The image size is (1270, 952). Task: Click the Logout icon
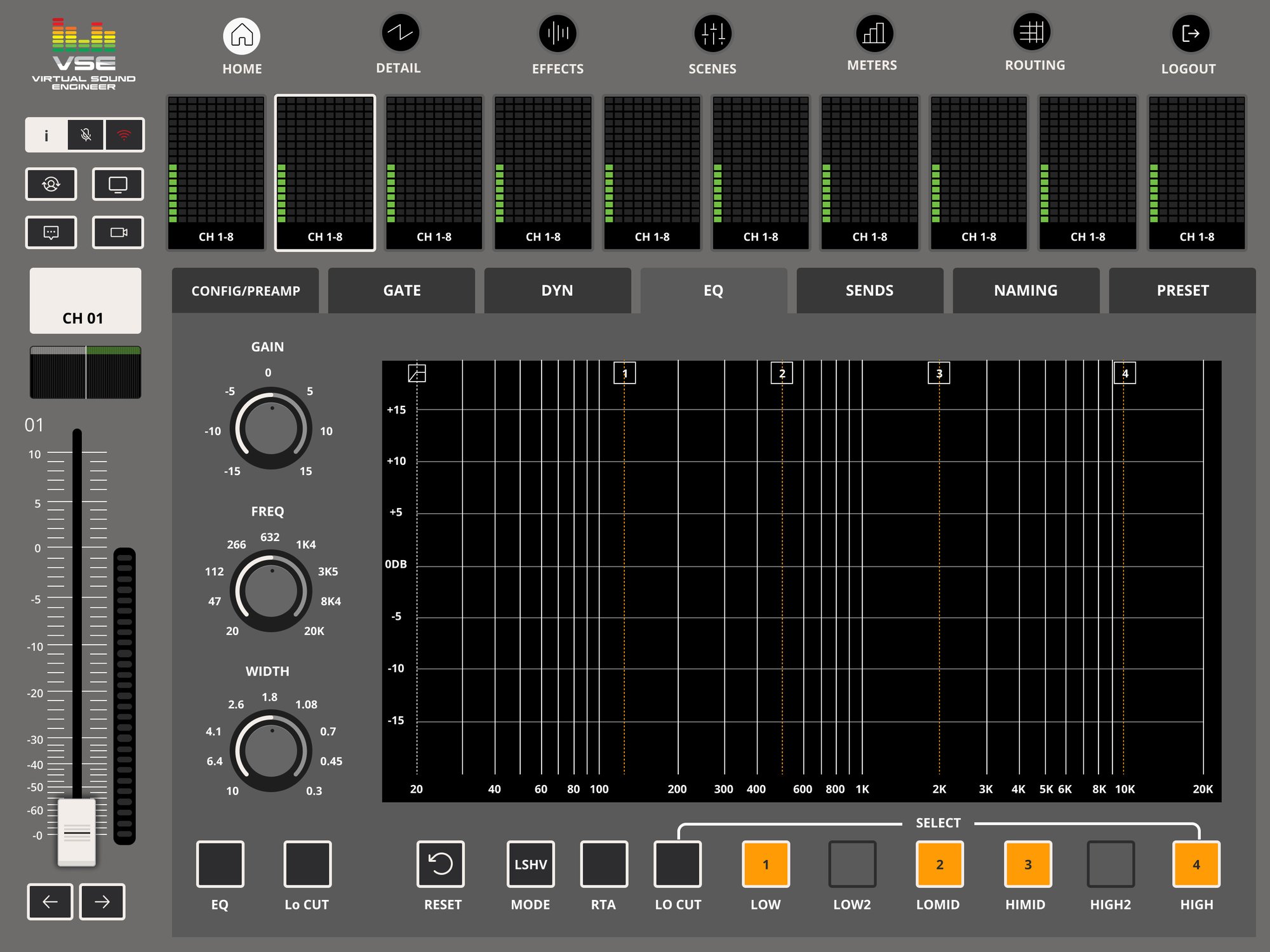point(1189,34)
